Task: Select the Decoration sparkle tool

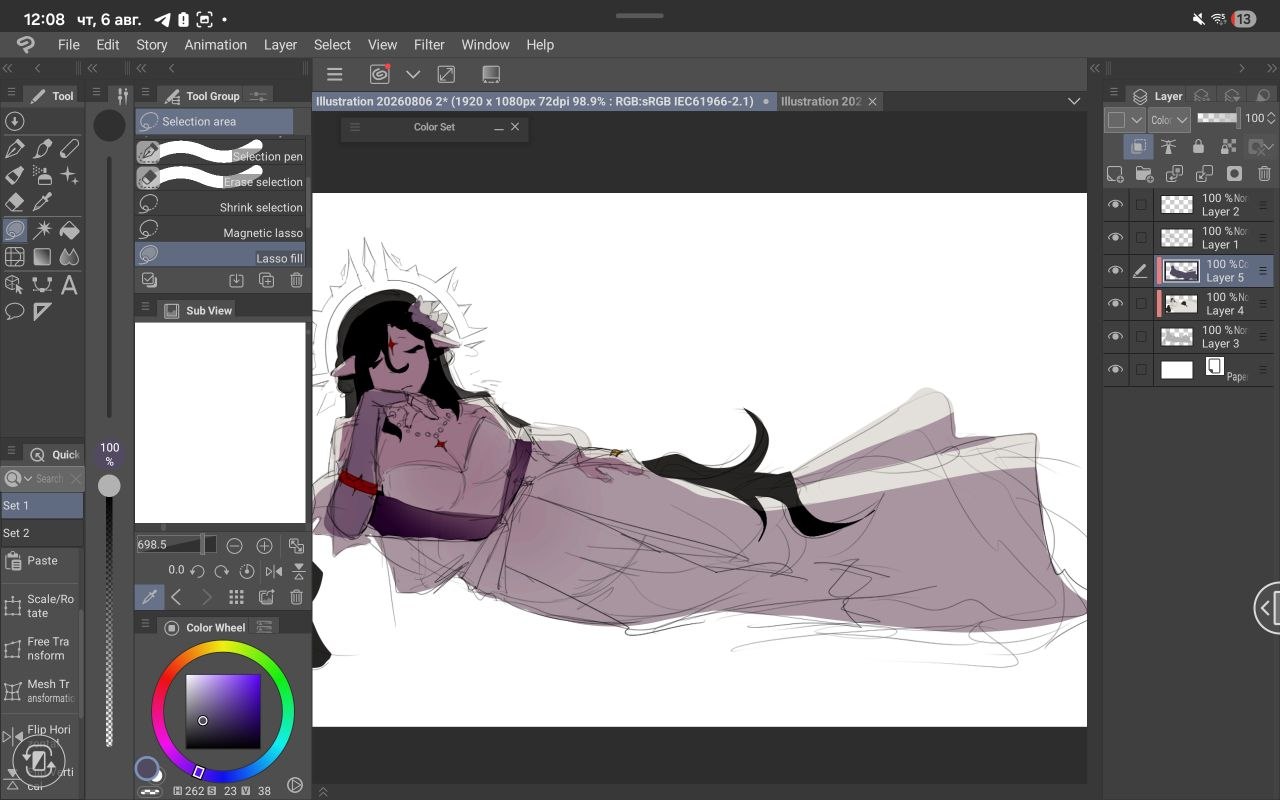Action: [69, 175]
